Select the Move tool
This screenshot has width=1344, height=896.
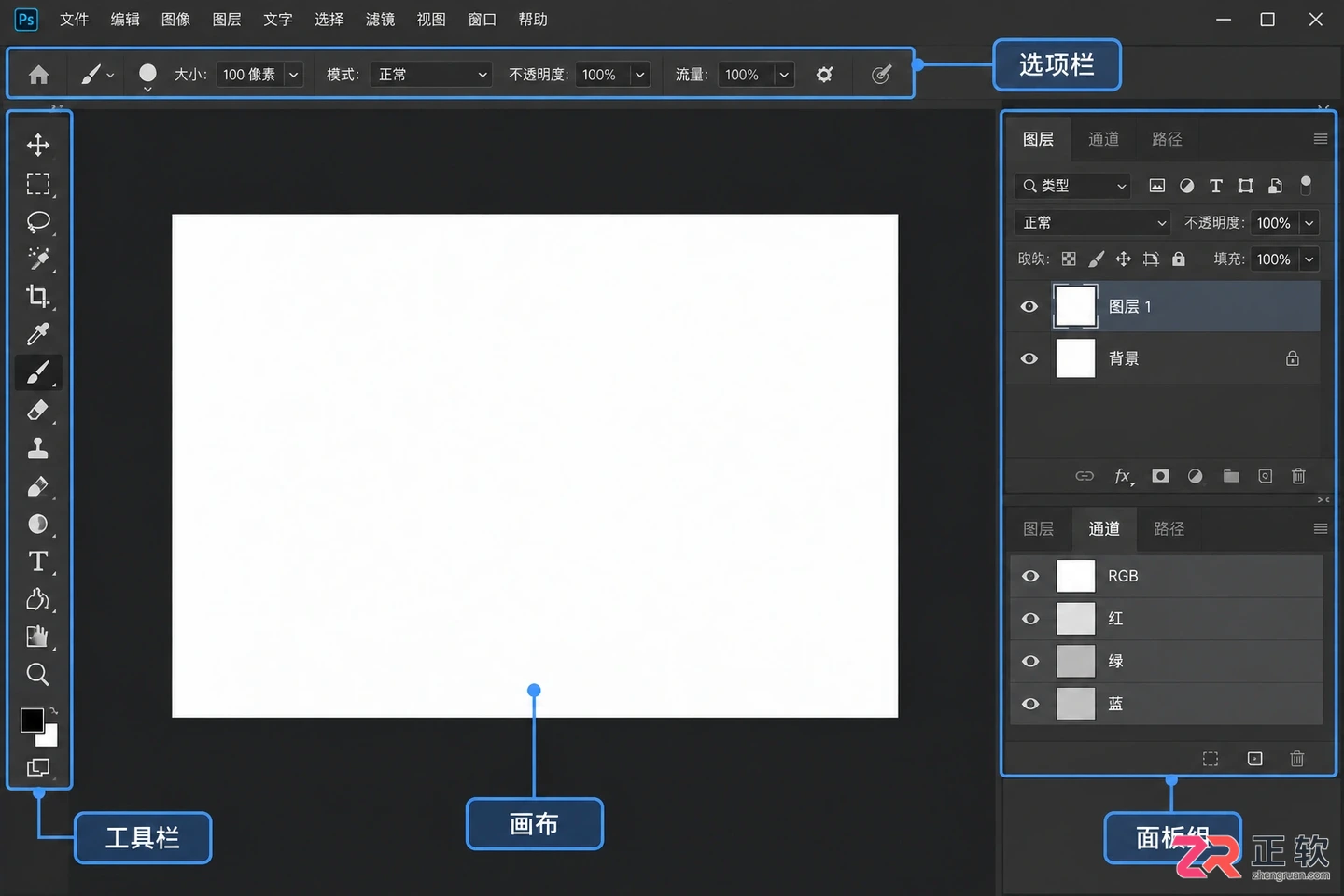tap(38, 145)
